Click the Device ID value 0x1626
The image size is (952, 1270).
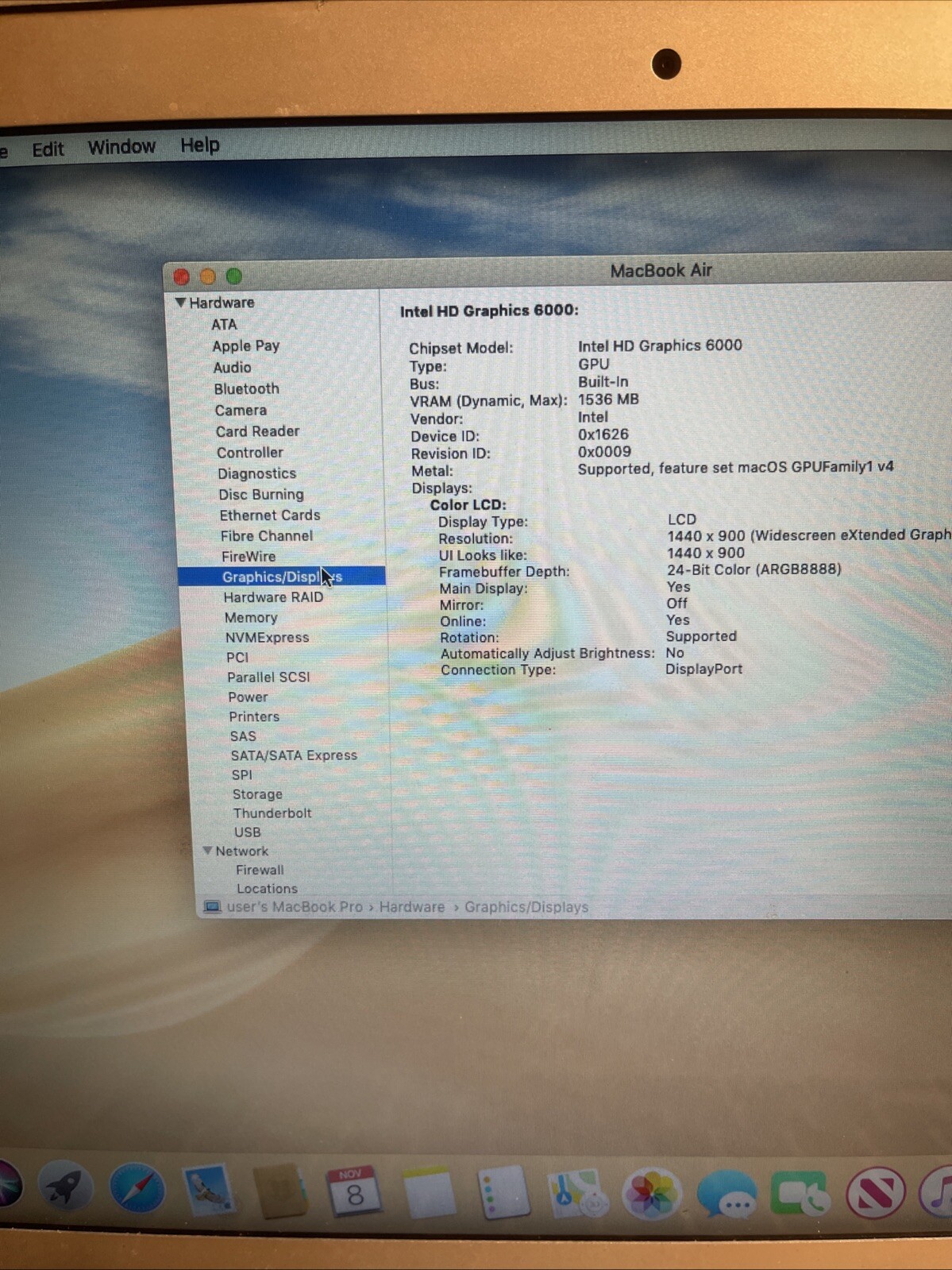[603, 434]
